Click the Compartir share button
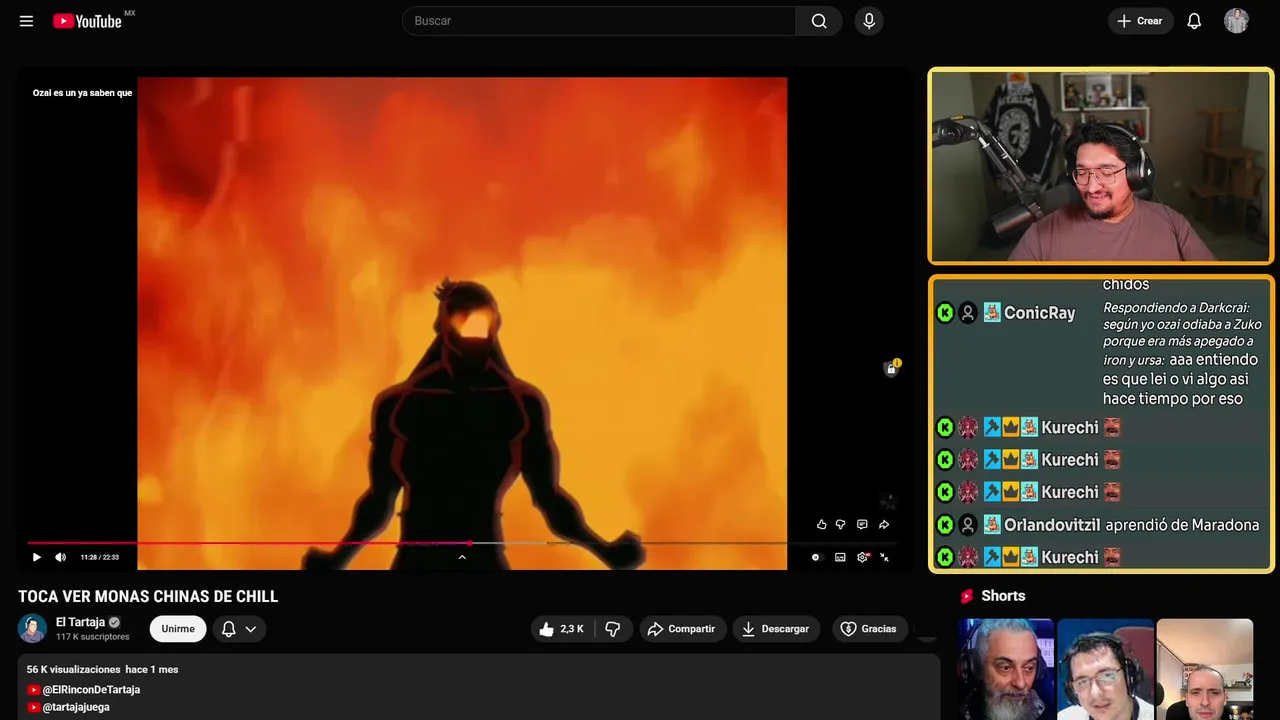1280x720 pixels. pos(681,629)
